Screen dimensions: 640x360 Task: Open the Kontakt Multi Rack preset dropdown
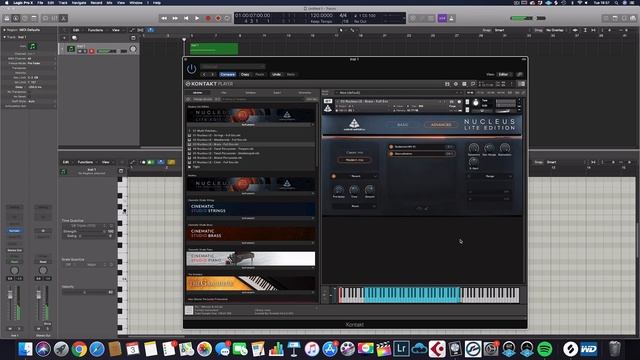click(x=398, y=93)
